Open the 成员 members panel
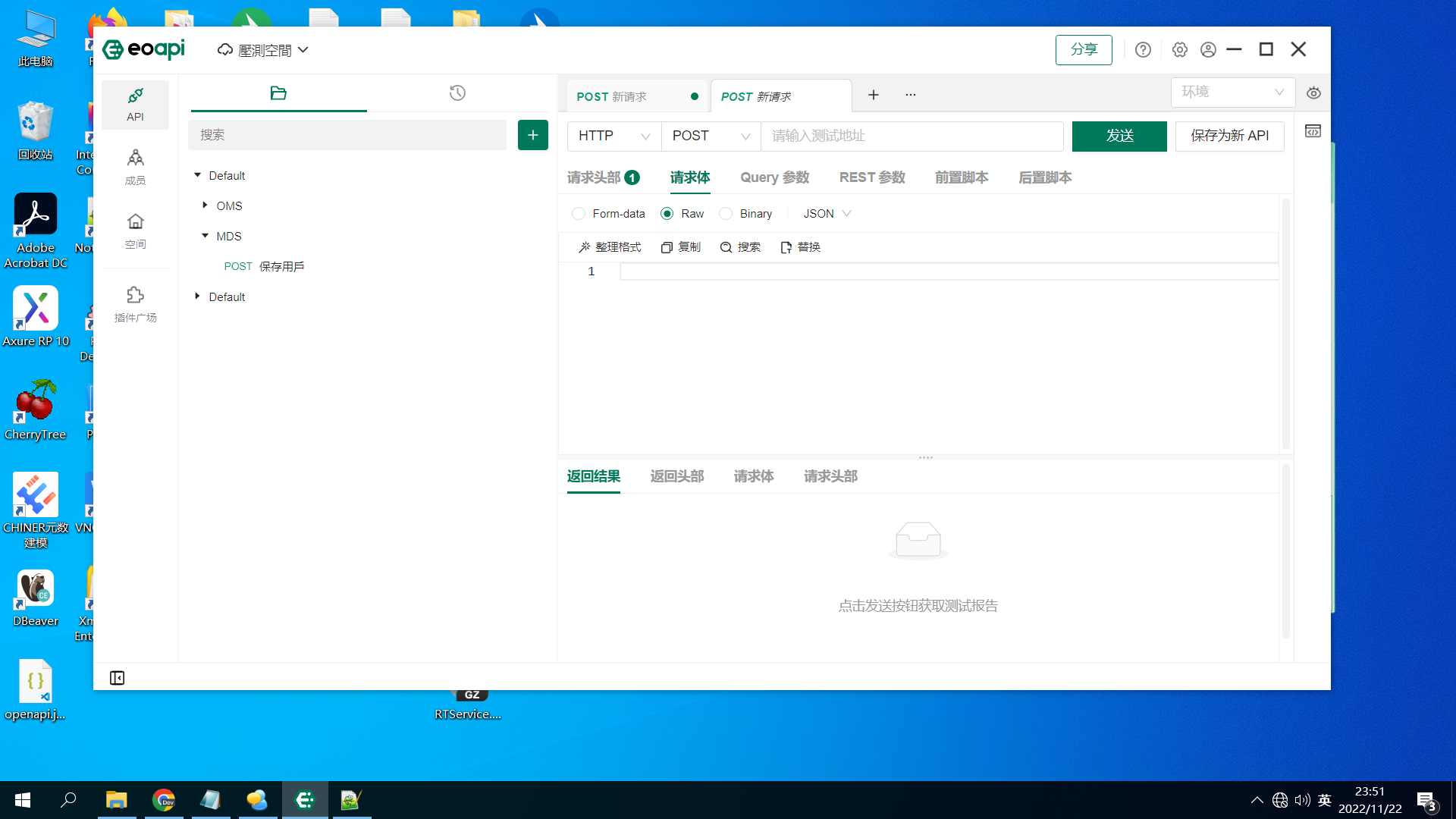Screen dimensions: 1456x819 click(x=135, y=165)
